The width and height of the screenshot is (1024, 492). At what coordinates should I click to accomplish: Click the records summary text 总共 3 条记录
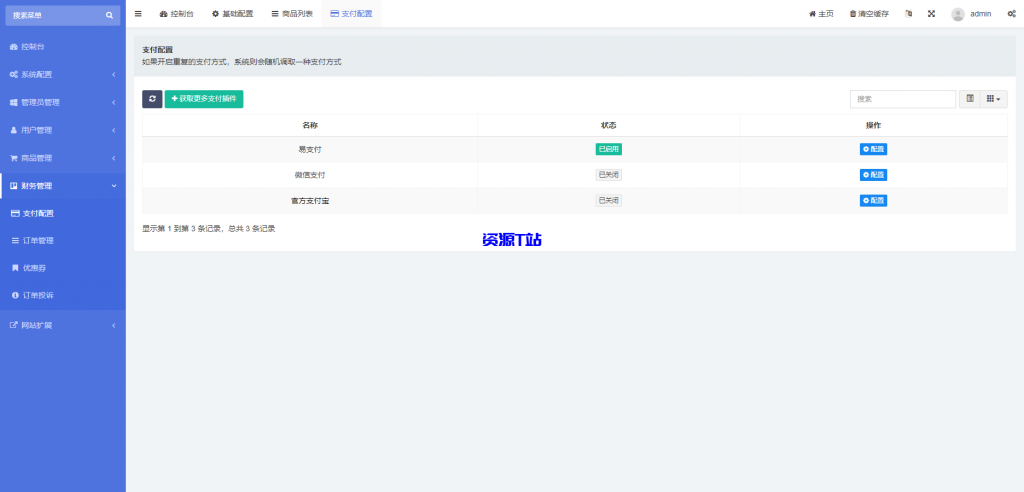(251, 229)
